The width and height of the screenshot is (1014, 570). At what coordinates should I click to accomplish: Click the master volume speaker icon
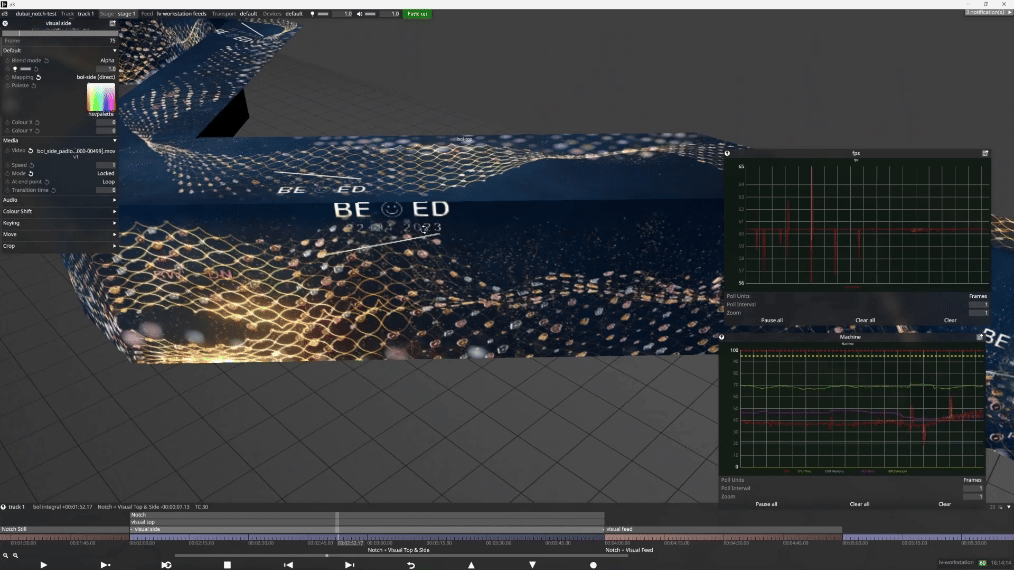point(360,14)
